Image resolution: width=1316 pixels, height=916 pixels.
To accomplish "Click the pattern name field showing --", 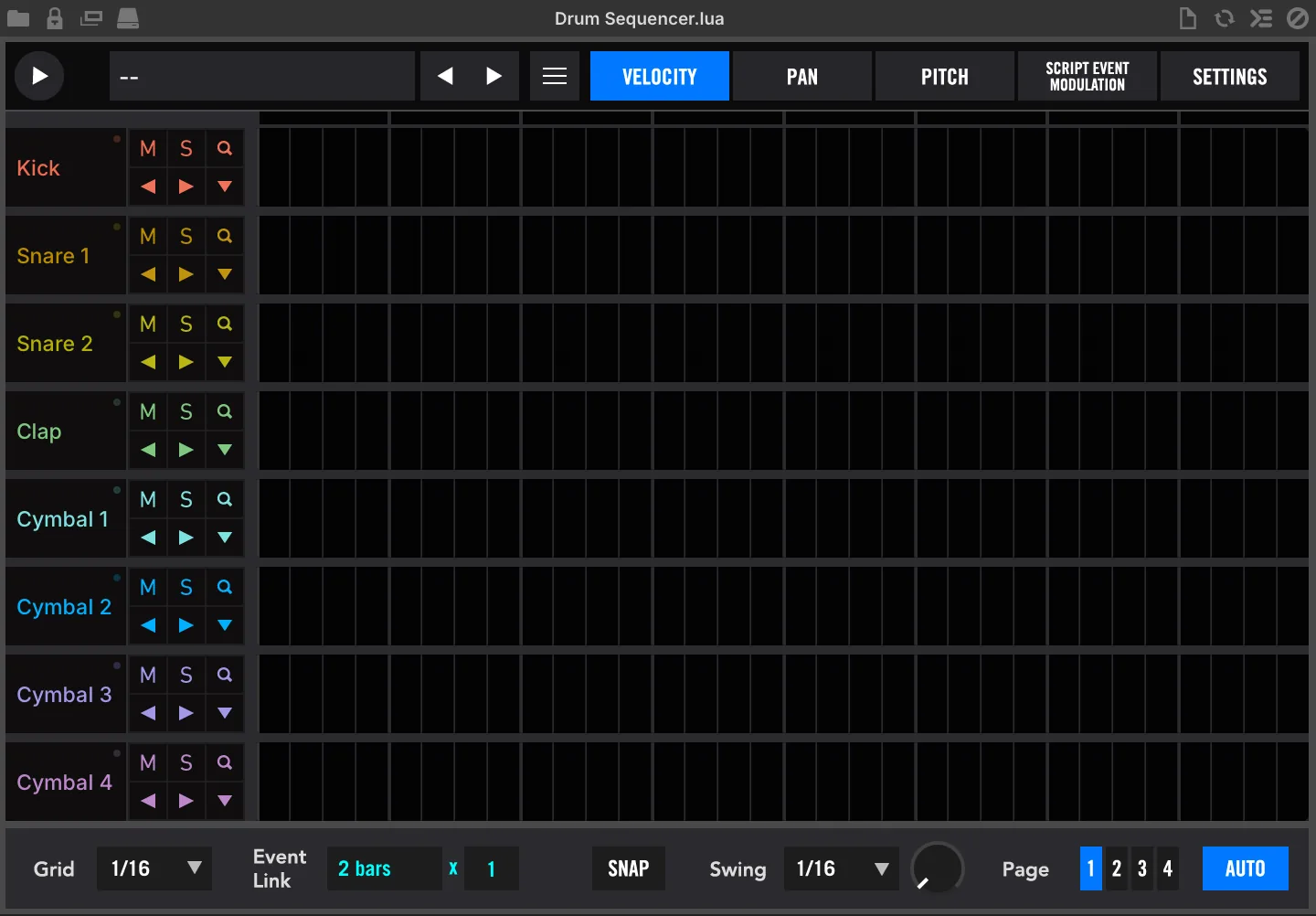I will pos(262,76).
